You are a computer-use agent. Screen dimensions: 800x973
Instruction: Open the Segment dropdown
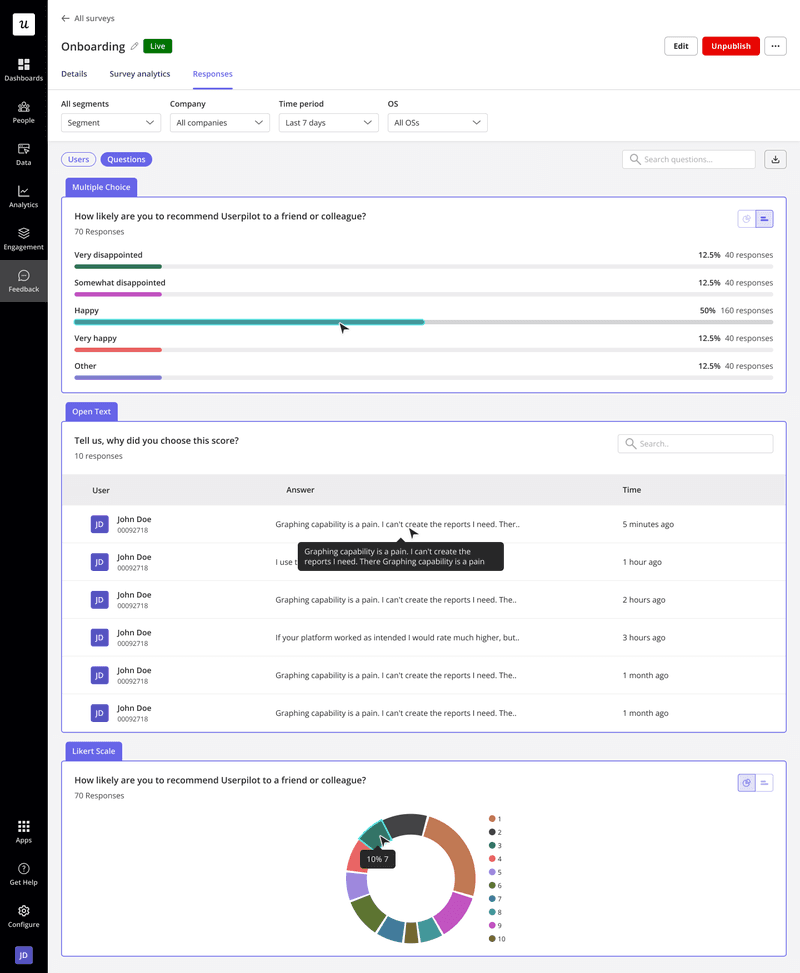[110, 122]
